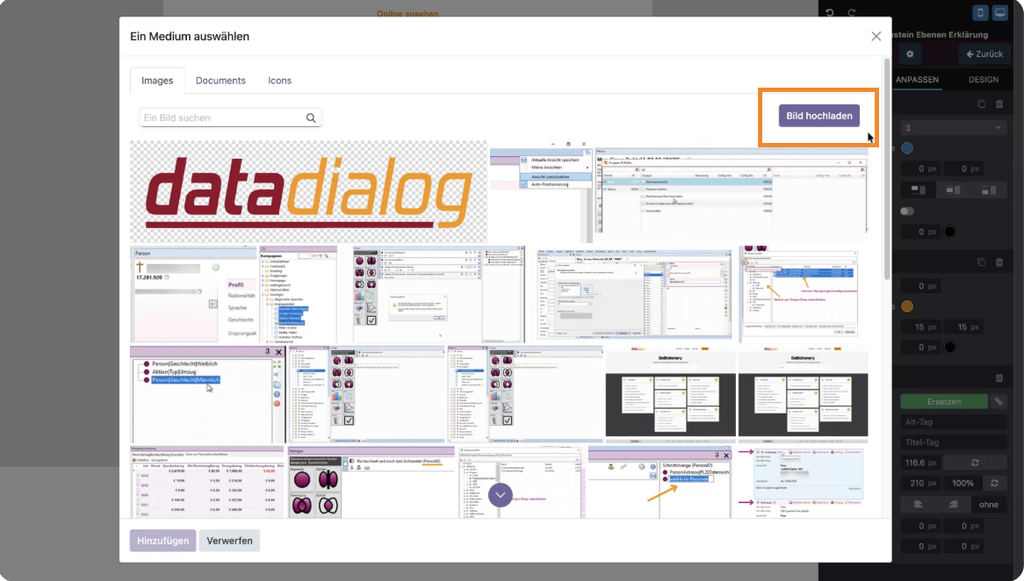
Task: Open the ANPASSEN tab
Action: pos(917,80)
